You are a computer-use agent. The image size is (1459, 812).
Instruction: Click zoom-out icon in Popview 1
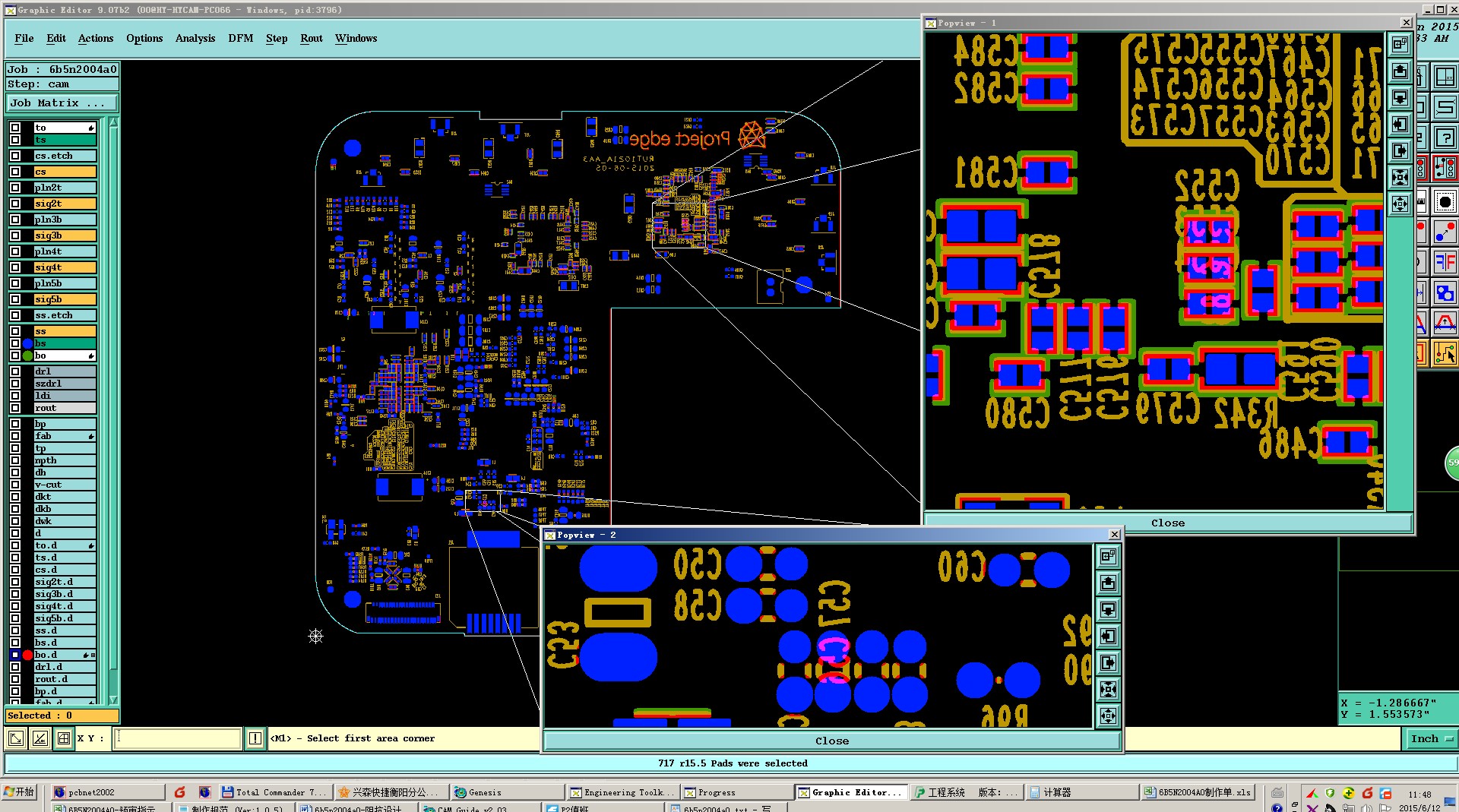1400,204
